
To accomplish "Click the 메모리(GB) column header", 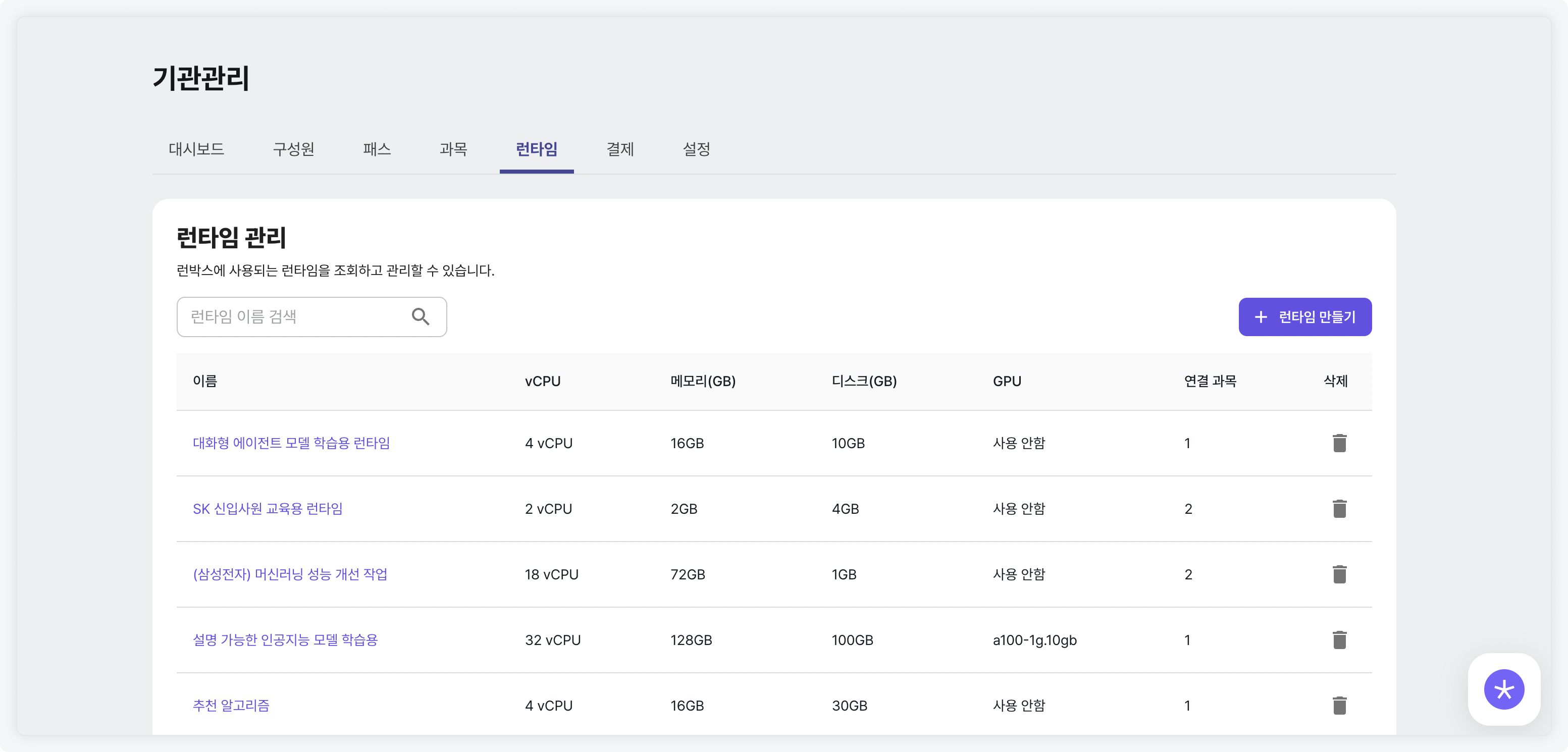I will (703, 381).
